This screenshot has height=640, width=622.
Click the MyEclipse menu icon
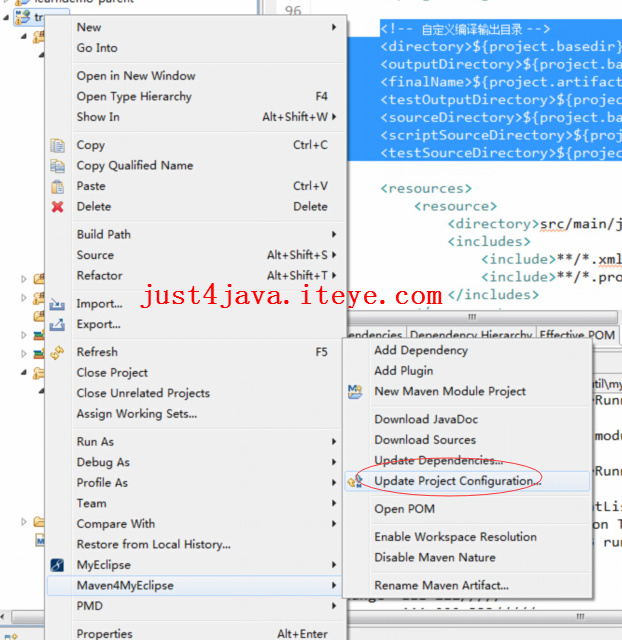pyautogui.click(x=58, y=565)
